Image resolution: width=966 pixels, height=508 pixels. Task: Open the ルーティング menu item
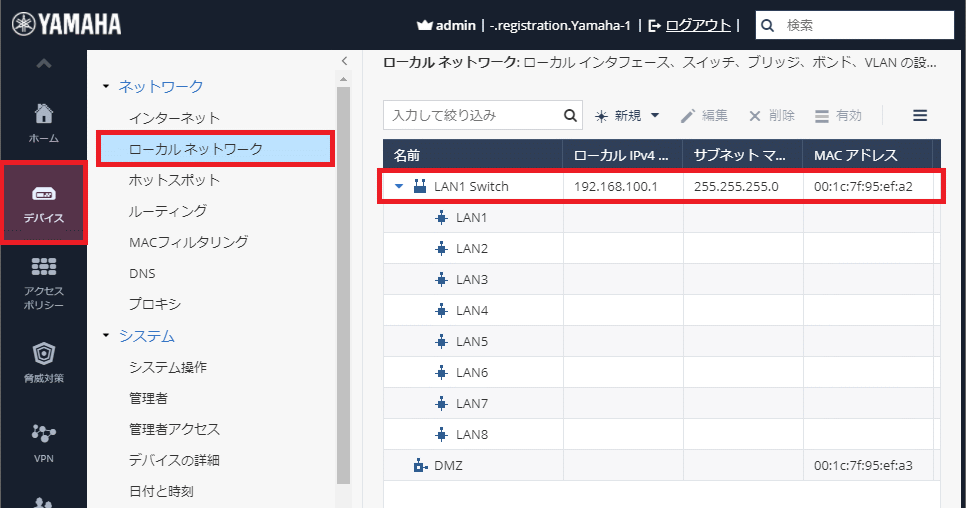[x=168, y=211]
